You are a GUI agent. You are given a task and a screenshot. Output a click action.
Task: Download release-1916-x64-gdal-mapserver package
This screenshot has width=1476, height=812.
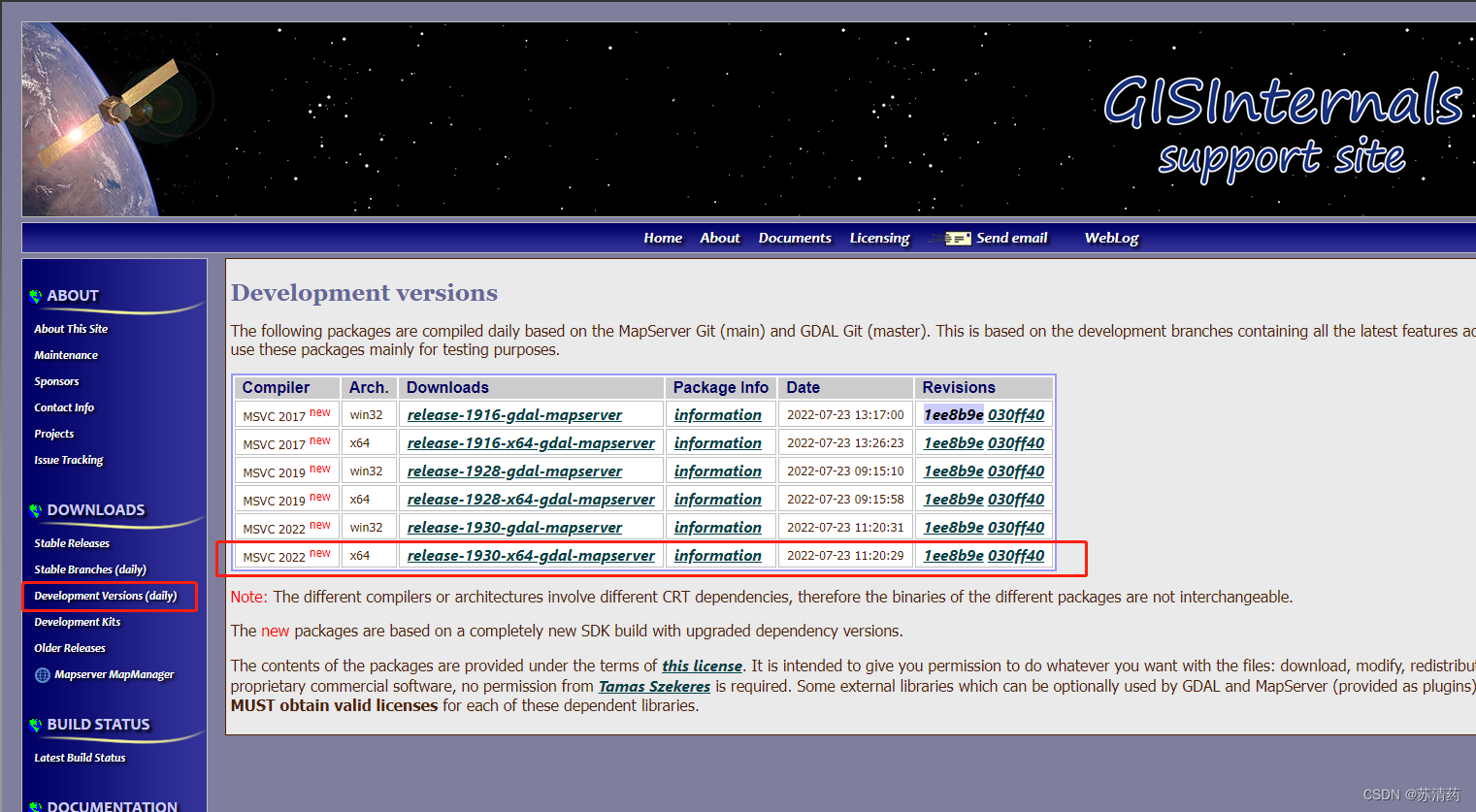pyautogui.click(x=531, y=443)
